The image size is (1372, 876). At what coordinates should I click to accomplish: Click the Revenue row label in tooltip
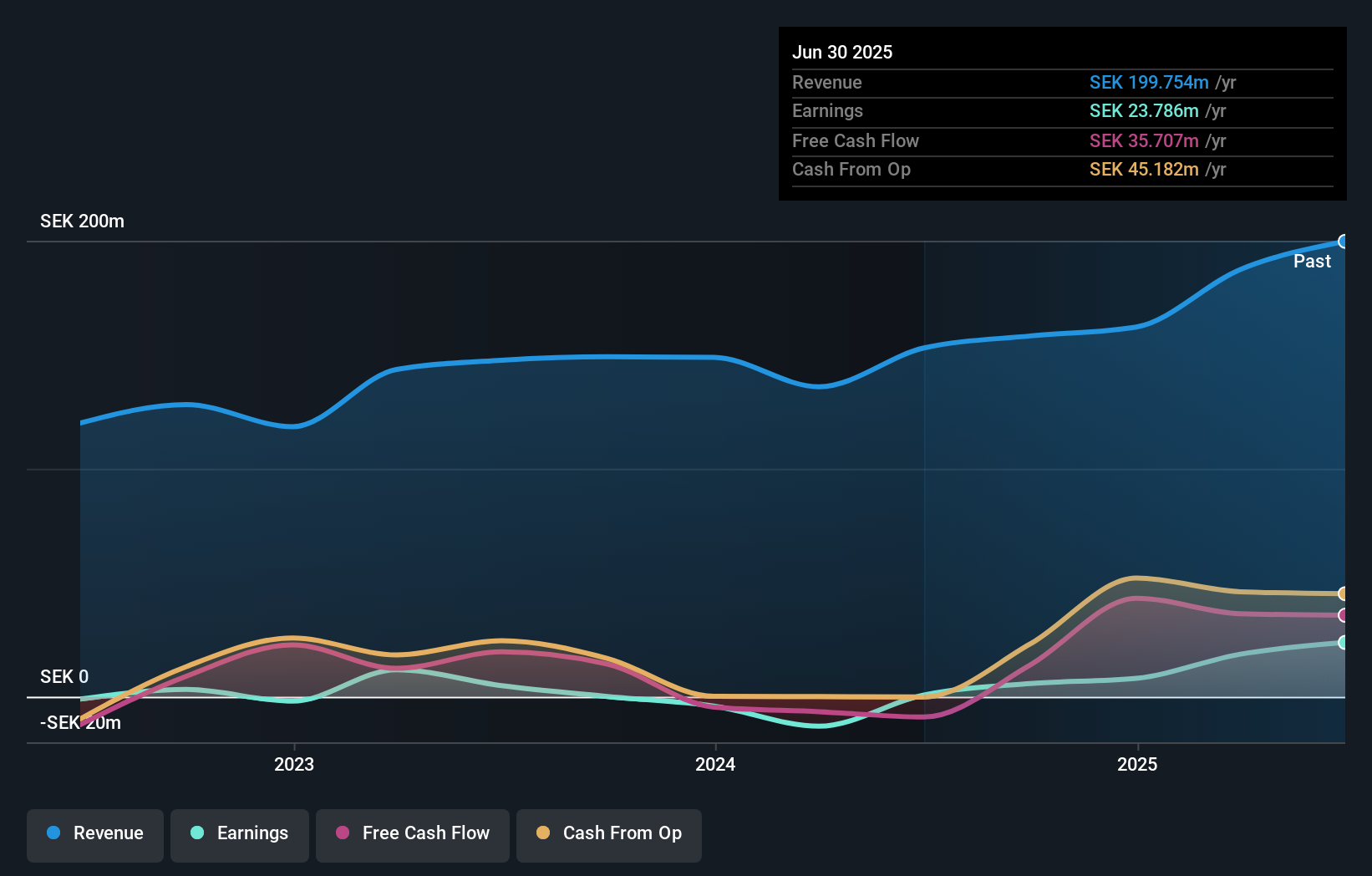point(826,82)
